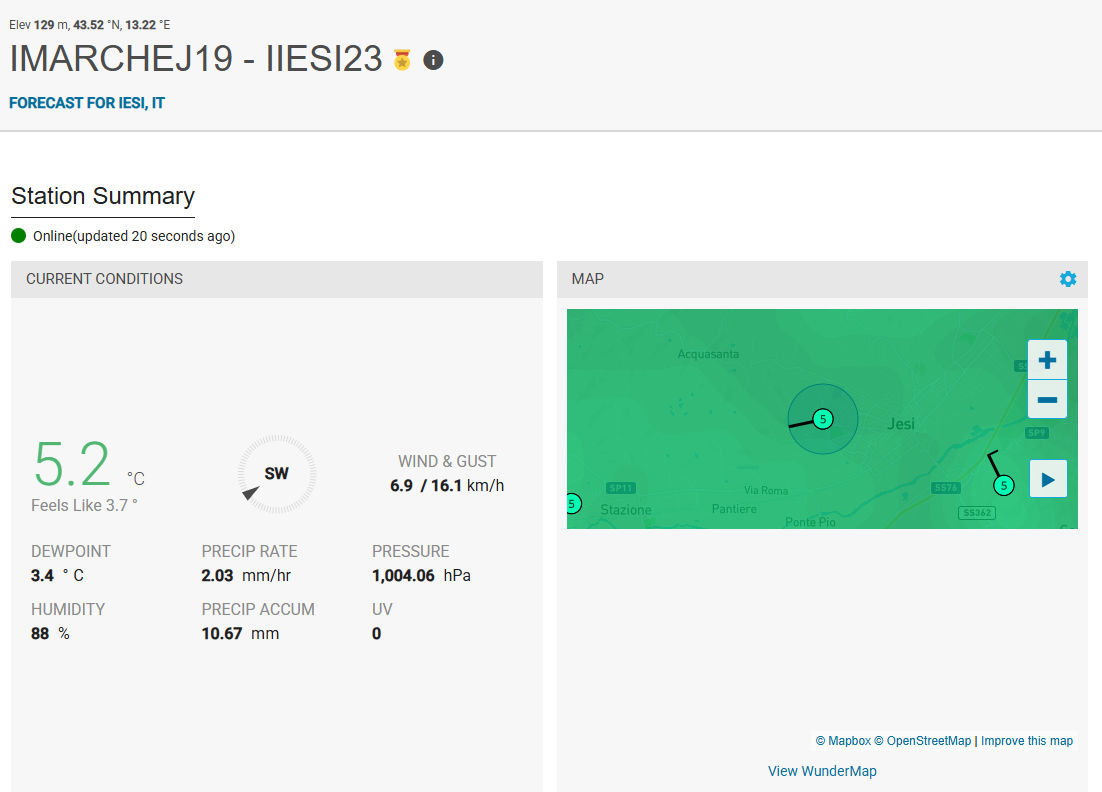
Task: Click the 5.2 °C temperature reading
Action: (72, 465)
